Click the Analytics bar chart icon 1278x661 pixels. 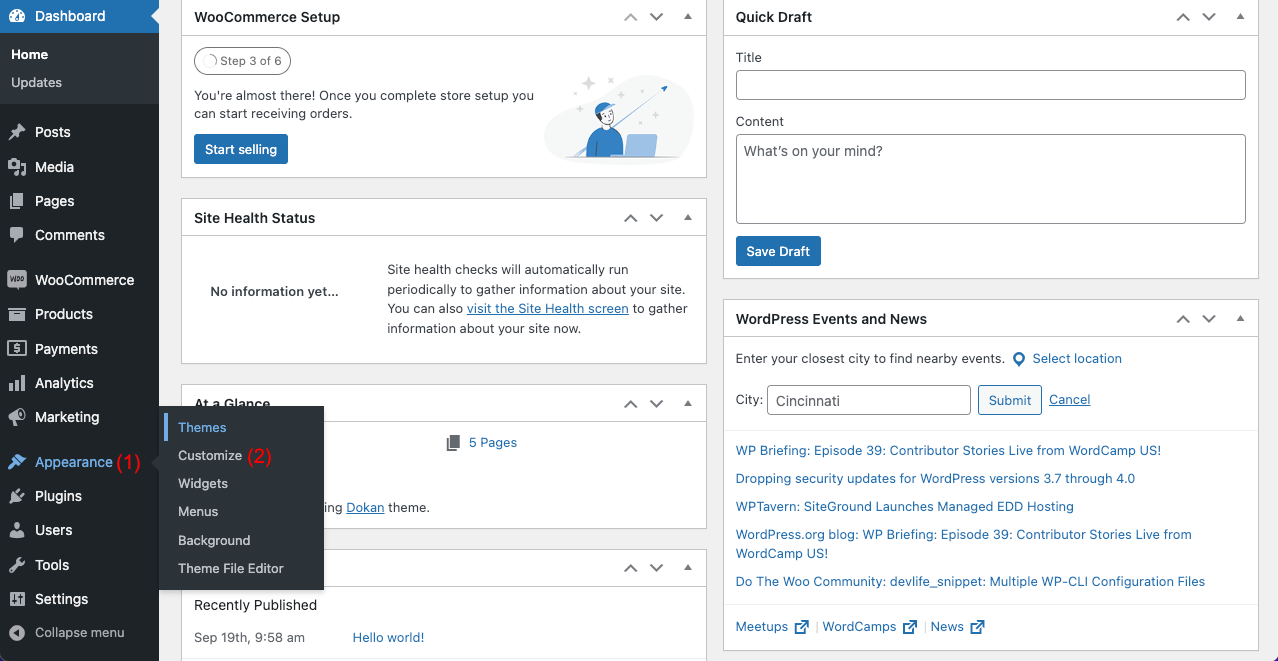17,383
